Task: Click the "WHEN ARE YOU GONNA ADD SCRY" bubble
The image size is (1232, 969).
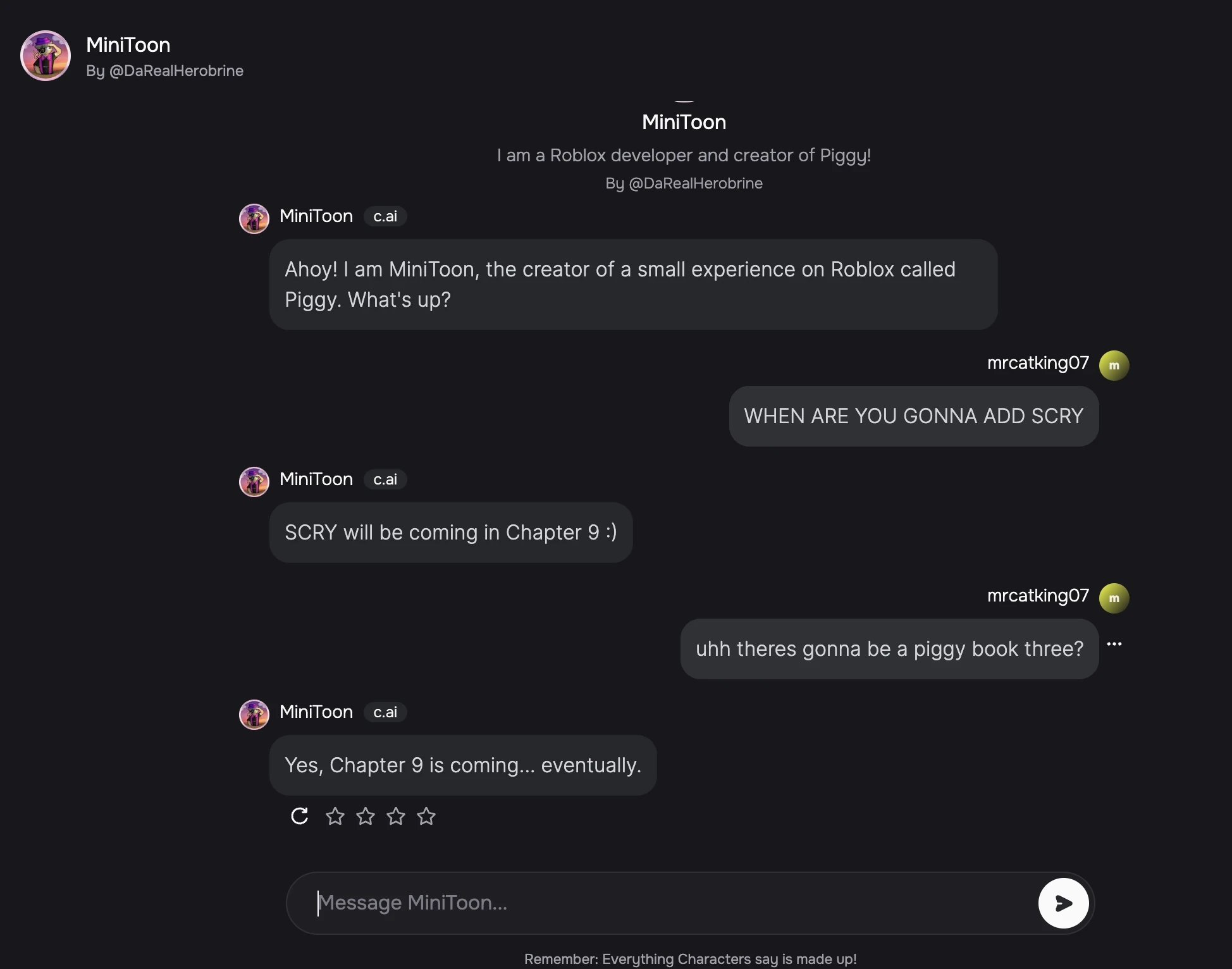Action: point(913,416)
